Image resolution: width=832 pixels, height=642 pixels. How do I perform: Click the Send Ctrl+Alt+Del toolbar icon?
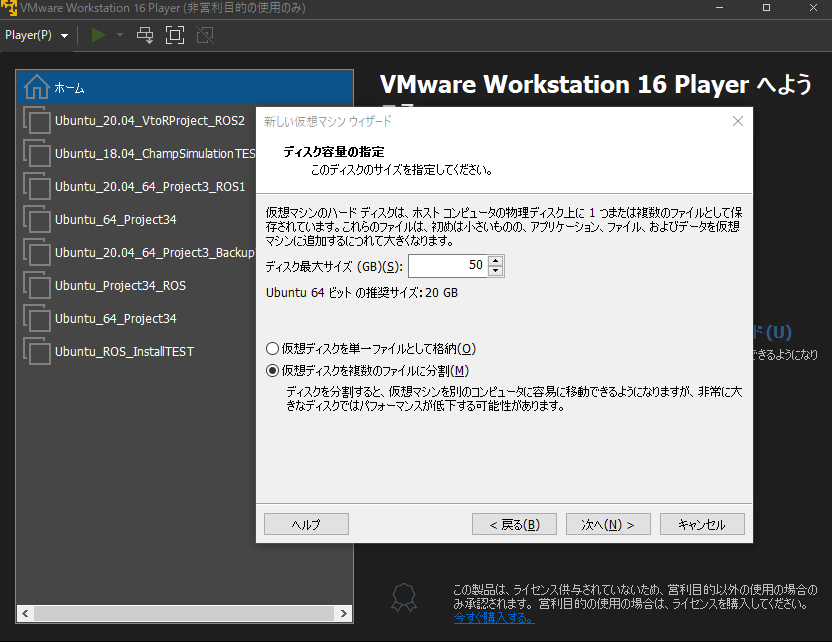(x=145, y=34)
